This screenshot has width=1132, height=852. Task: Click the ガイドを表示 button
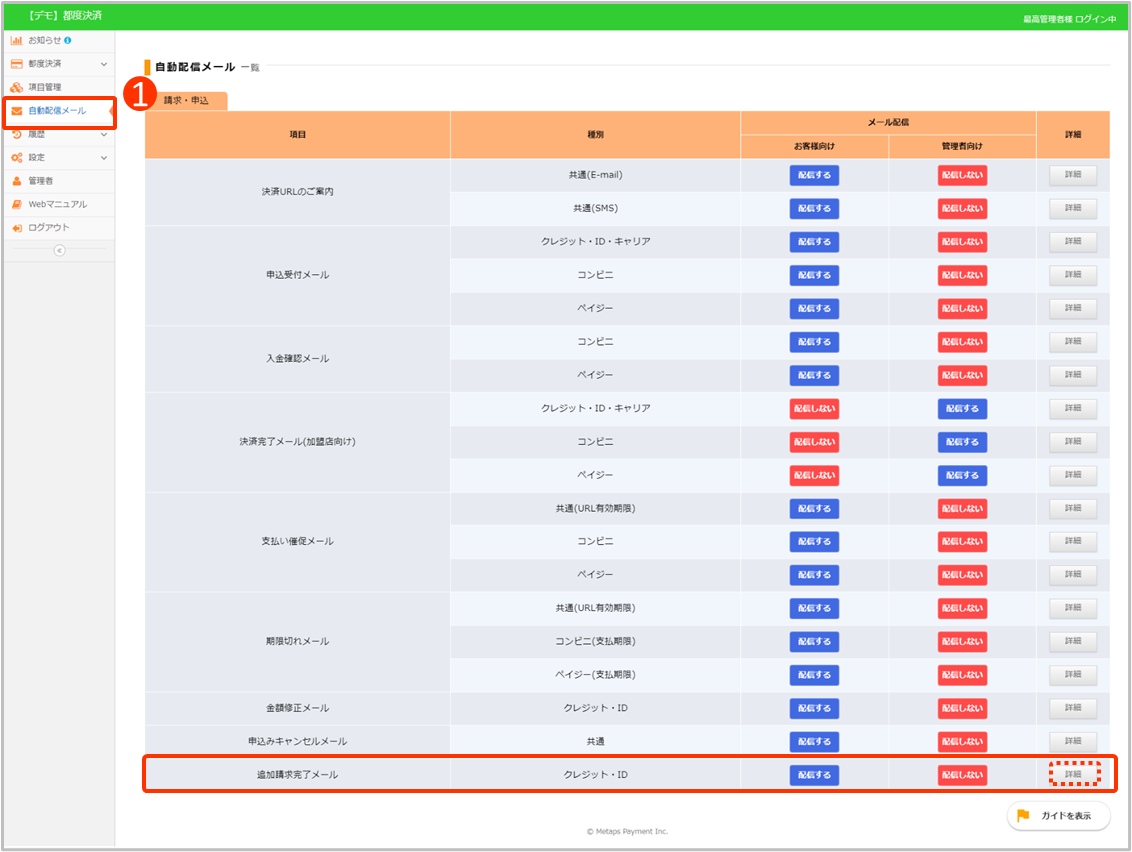1058,816
